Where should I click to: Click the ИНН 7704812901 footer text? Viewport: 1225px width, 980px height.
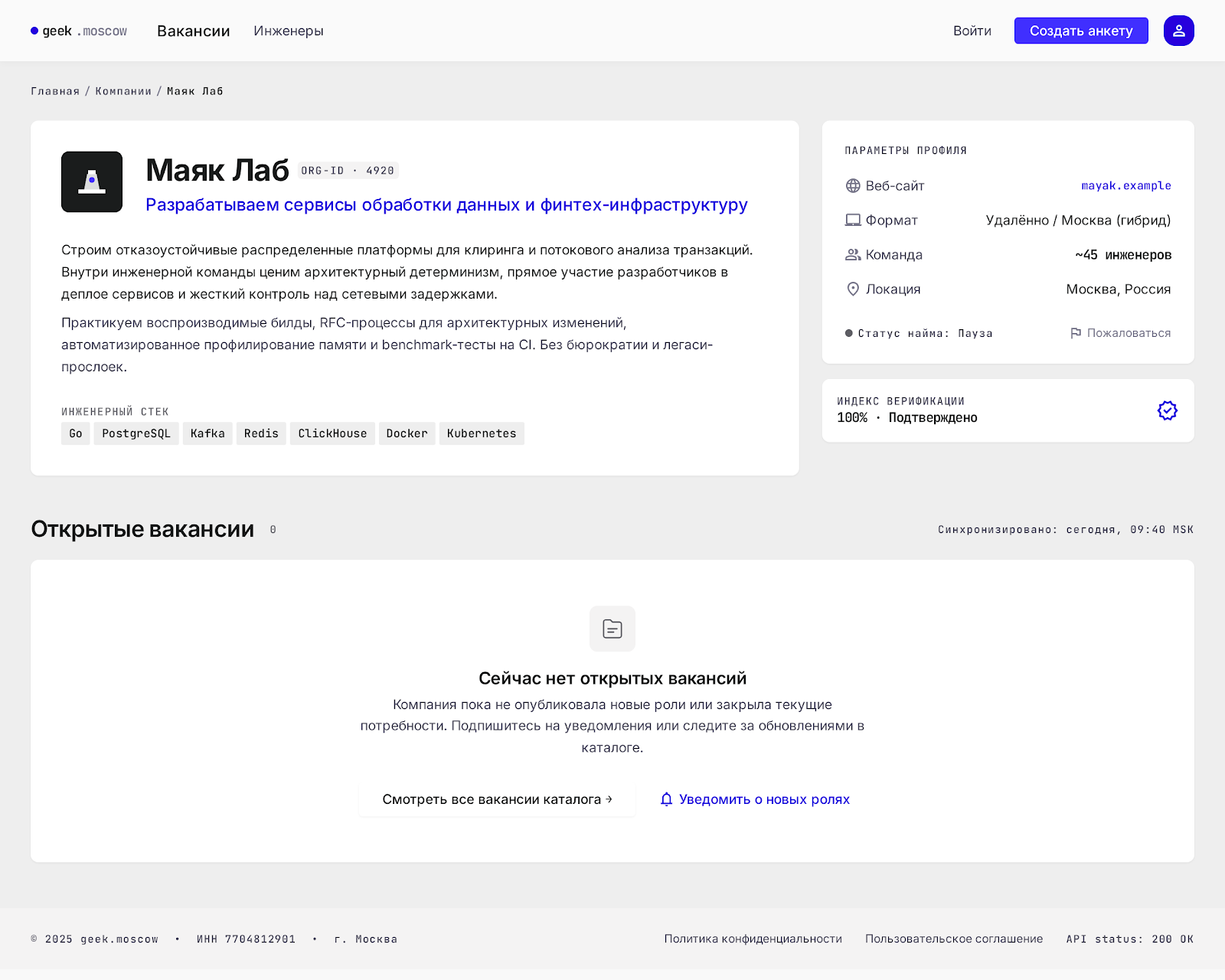click(x=246, y=939)
